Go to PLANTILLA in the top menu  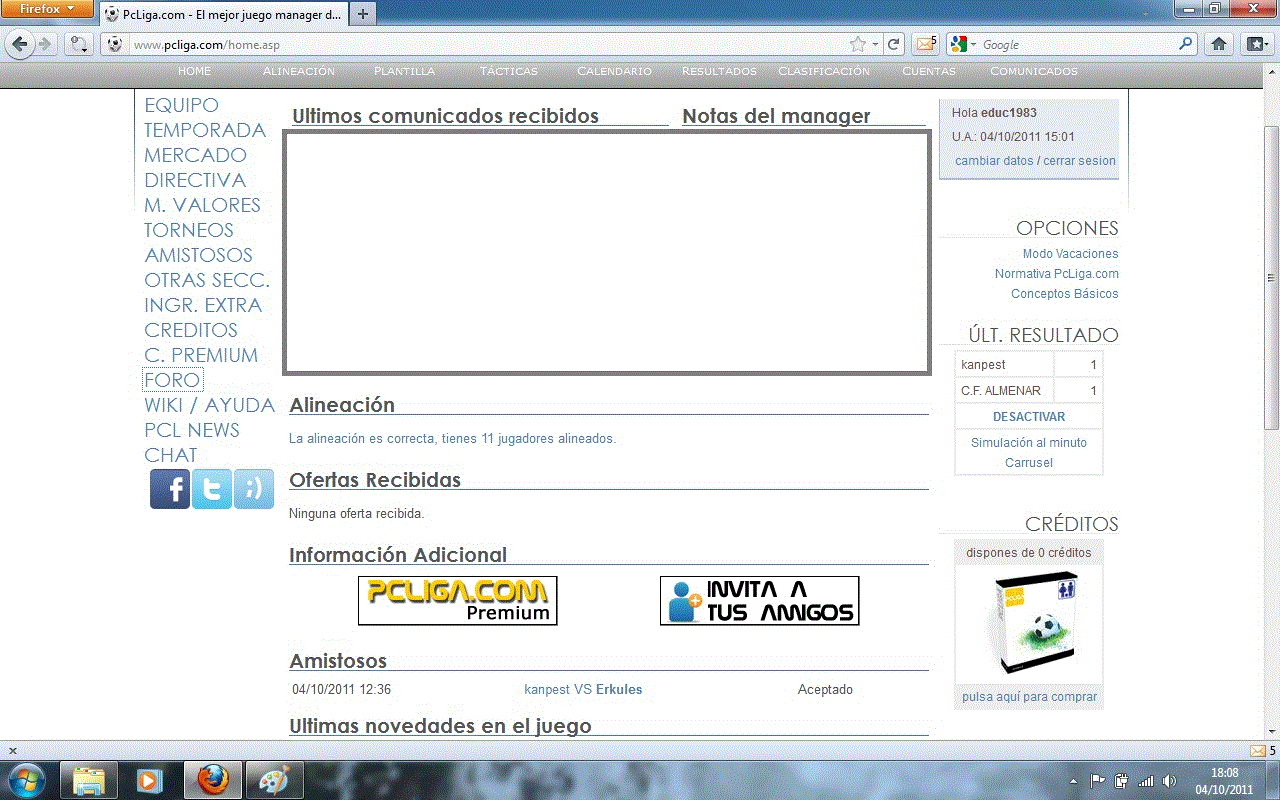click(x=404, y=72)
